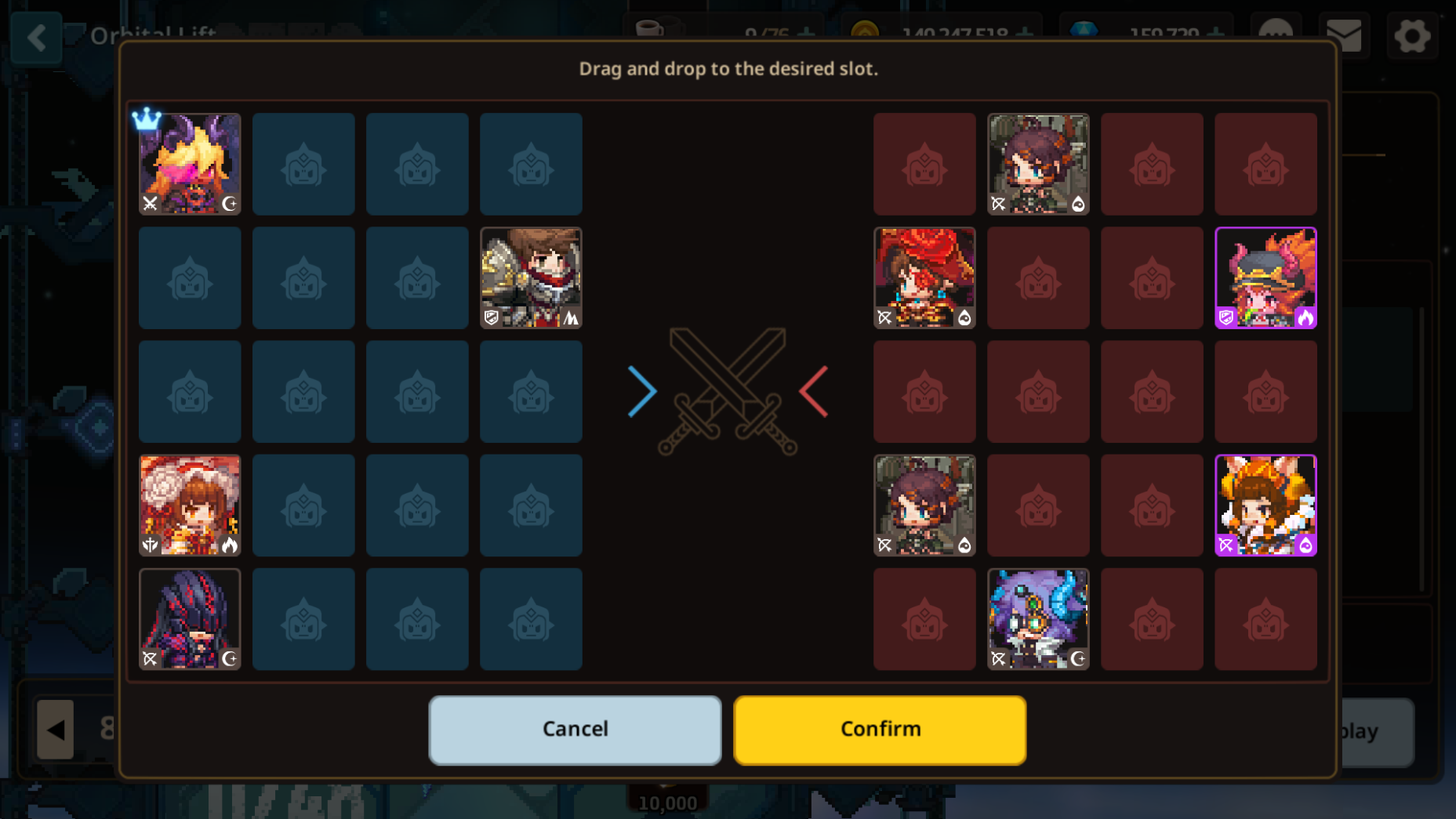
Task: Select the dark hooded hero with red markings
Action: click(190, 618)
